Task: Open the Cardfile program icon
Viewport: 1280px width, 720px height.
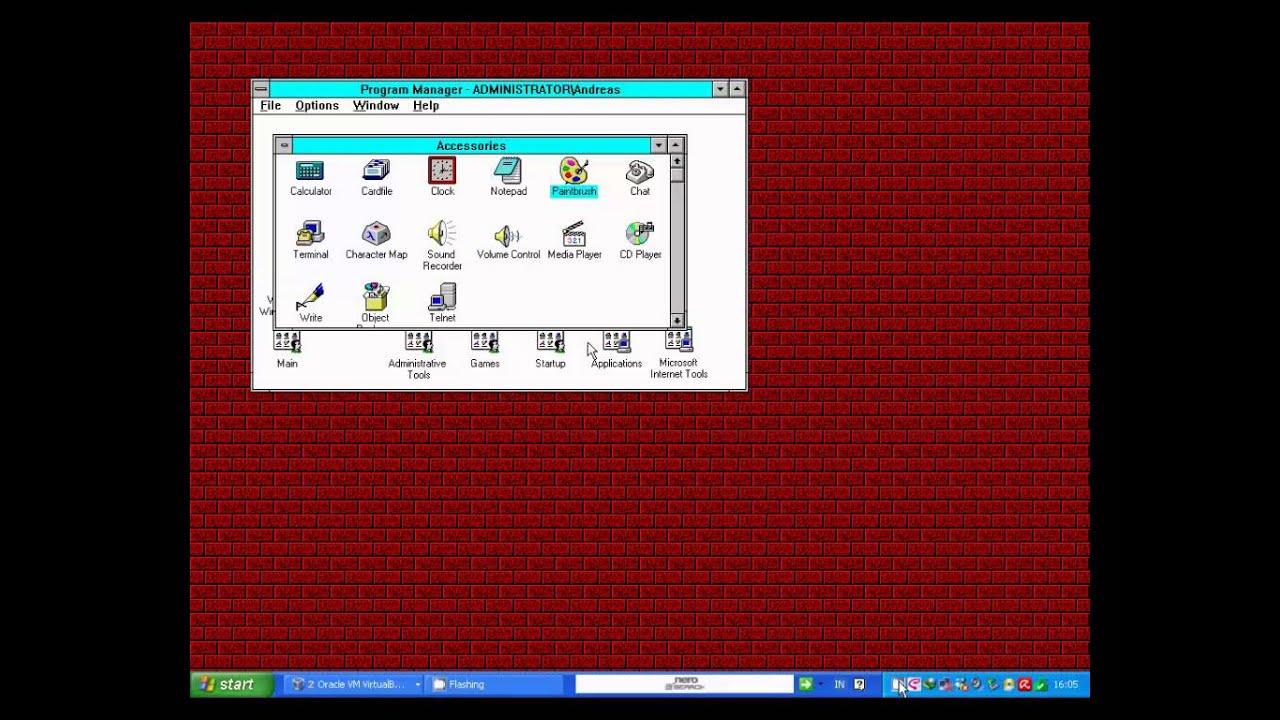Action: click(x=376, y=178)
